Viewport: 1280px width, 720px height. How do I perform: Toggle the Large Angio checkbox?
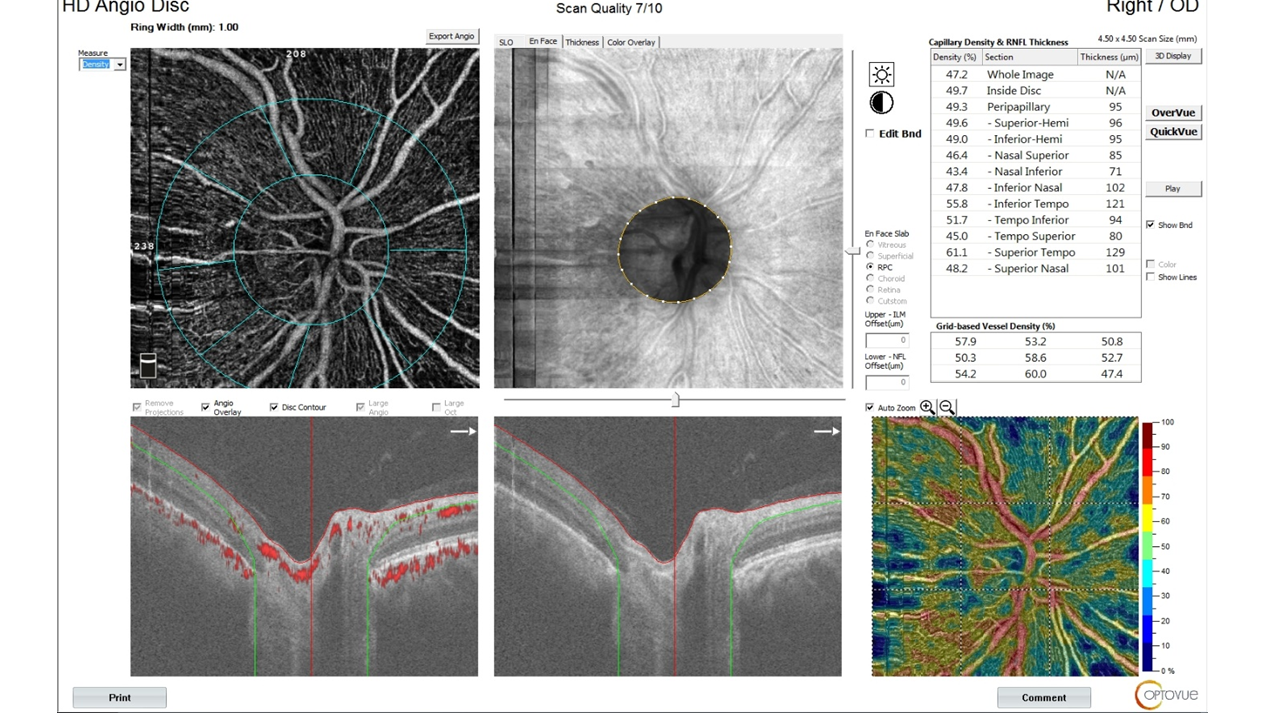[360, 407]
